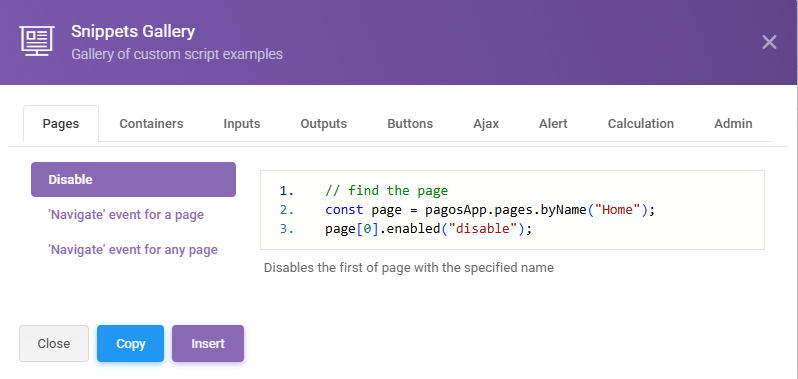
Task: Close the Snippets Gallery dialog with X
Action: [769, 42]
